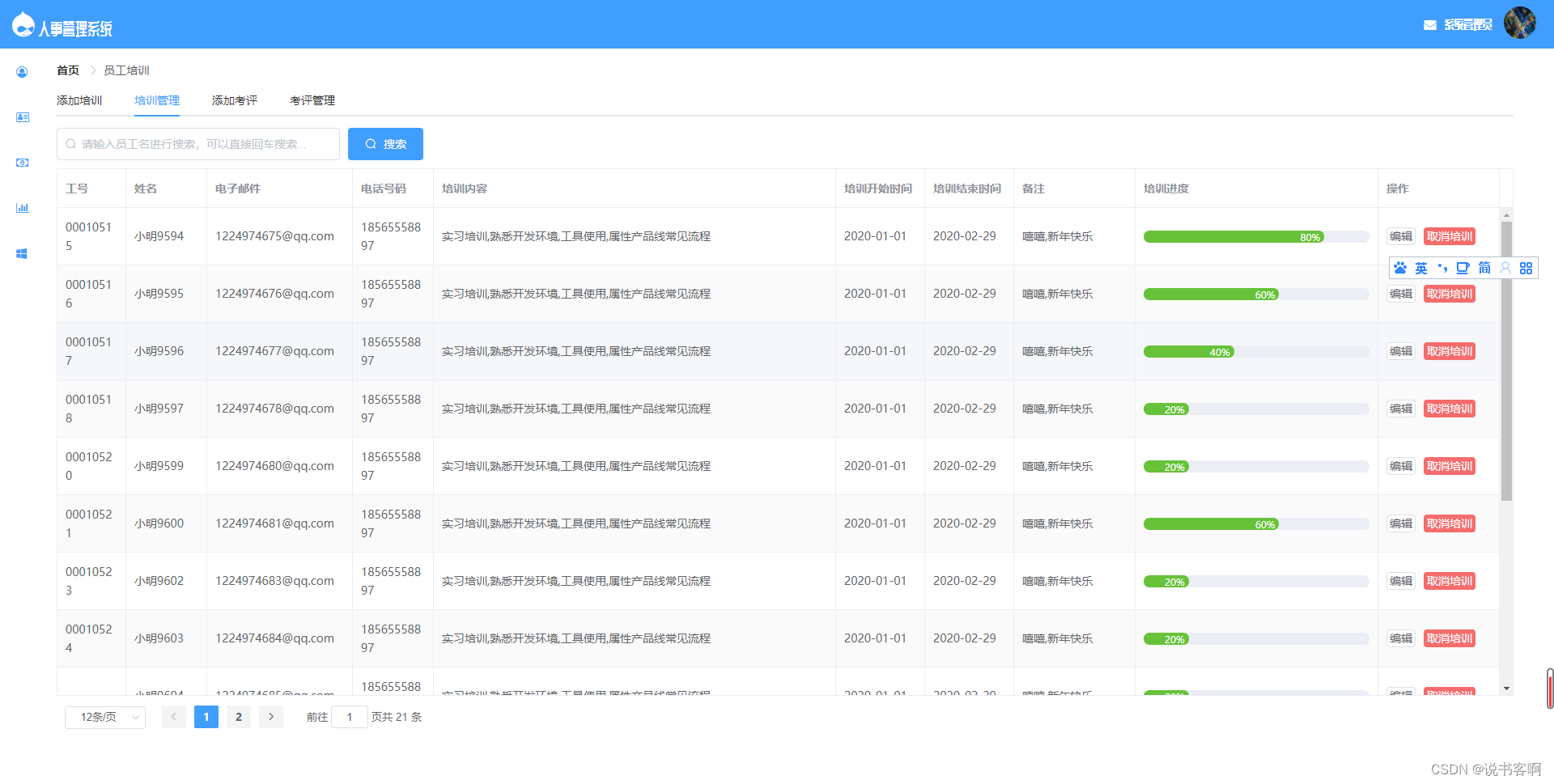Switch to the 考评管理 tab
Image resolution: width=1554 pixels, height=784 pixels.
click(x=312, y=100)
